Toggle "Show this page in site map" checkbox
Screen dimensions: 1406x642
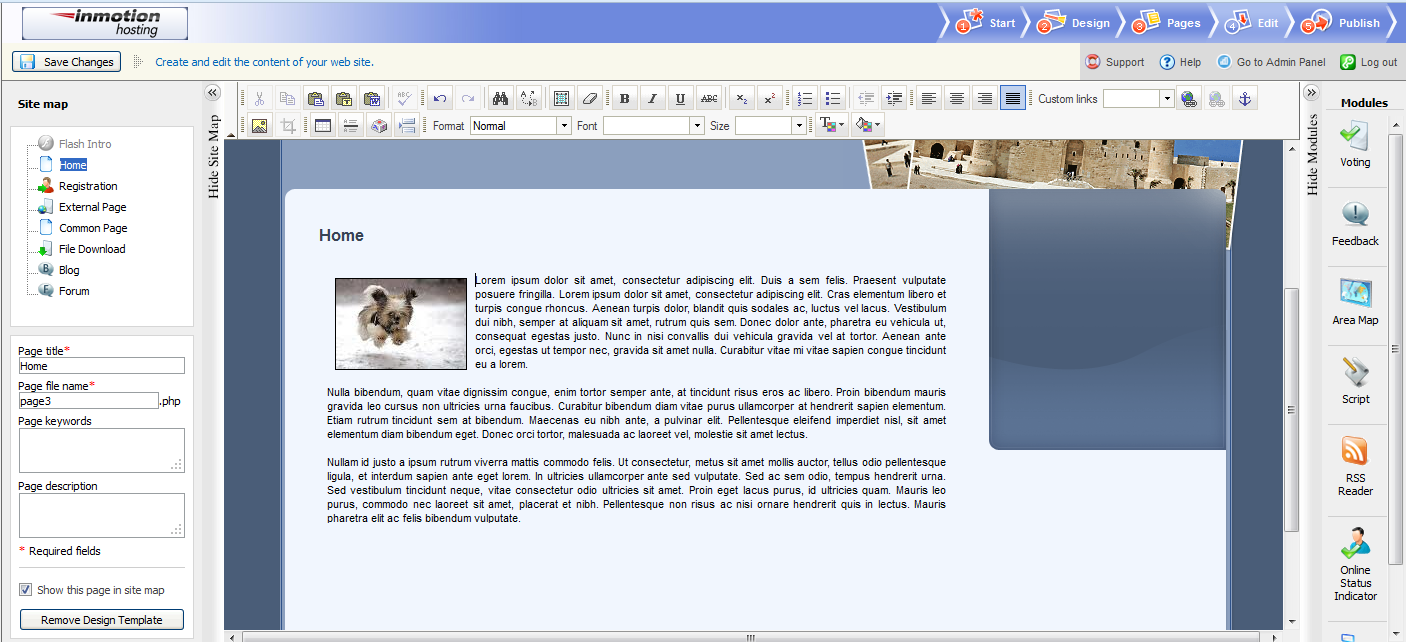pyautogui.click(x=26, y=590)
